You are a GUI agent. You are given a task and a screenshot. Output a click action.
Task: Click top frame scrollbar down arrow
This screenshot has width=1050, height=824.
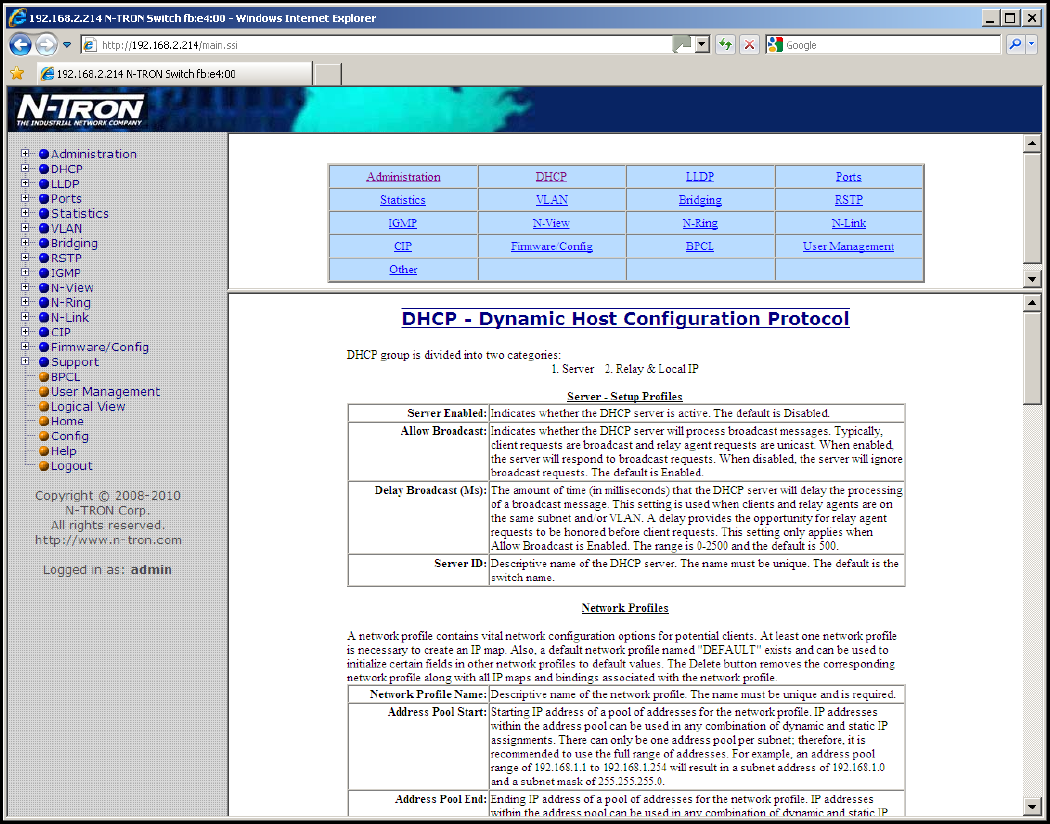[x=1032, y=279]
